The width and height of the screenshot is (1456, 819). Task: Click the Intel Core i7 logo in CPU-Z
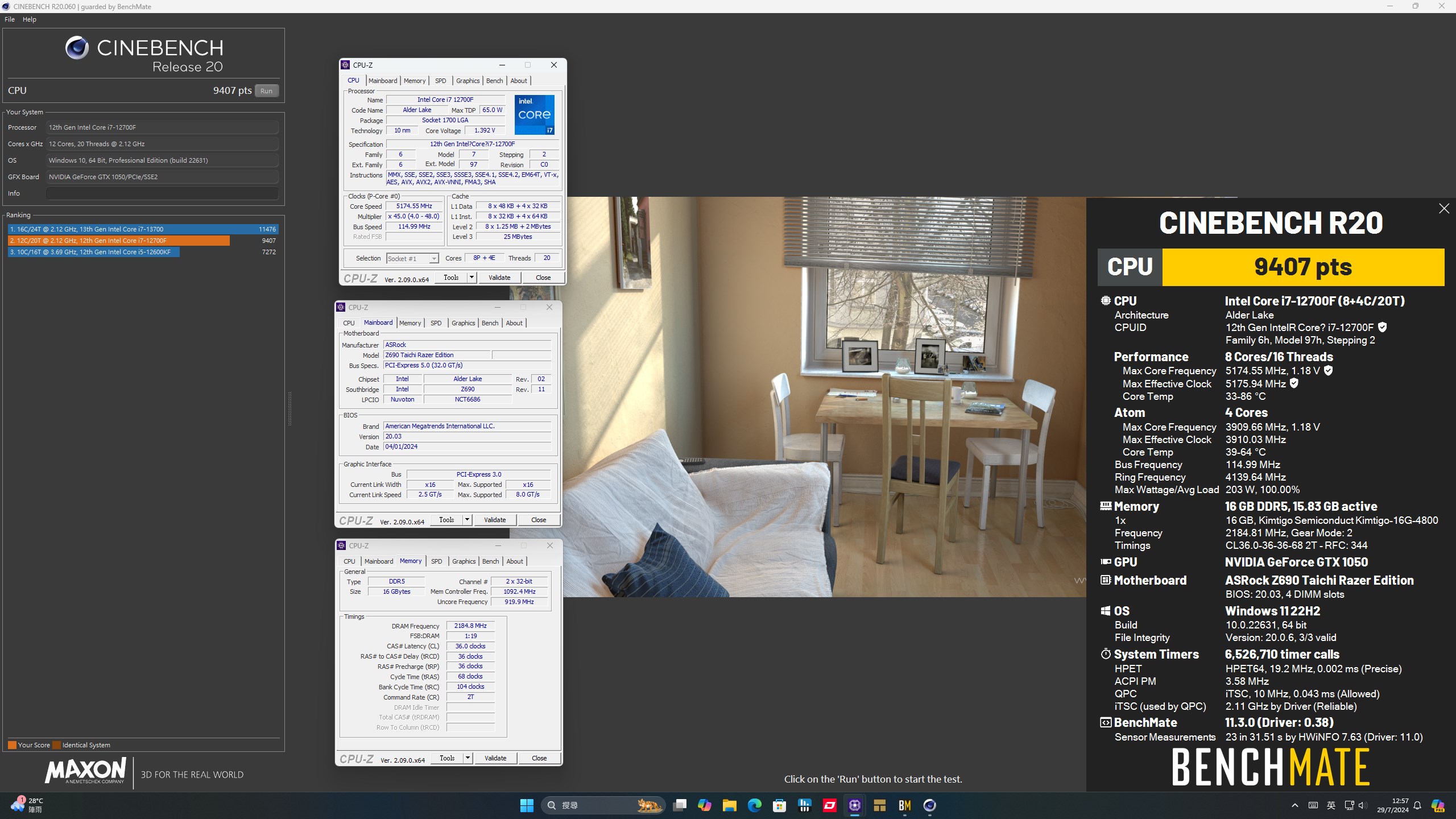point(535,115)
